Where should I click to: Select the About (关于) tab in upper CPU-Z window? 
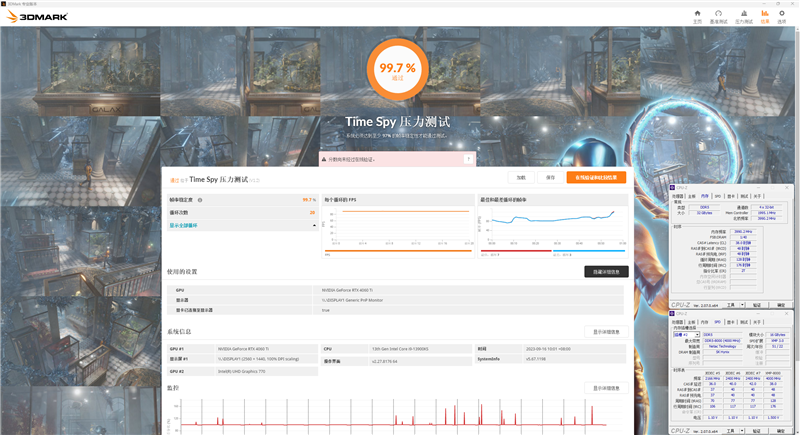[x=757, y=196]
